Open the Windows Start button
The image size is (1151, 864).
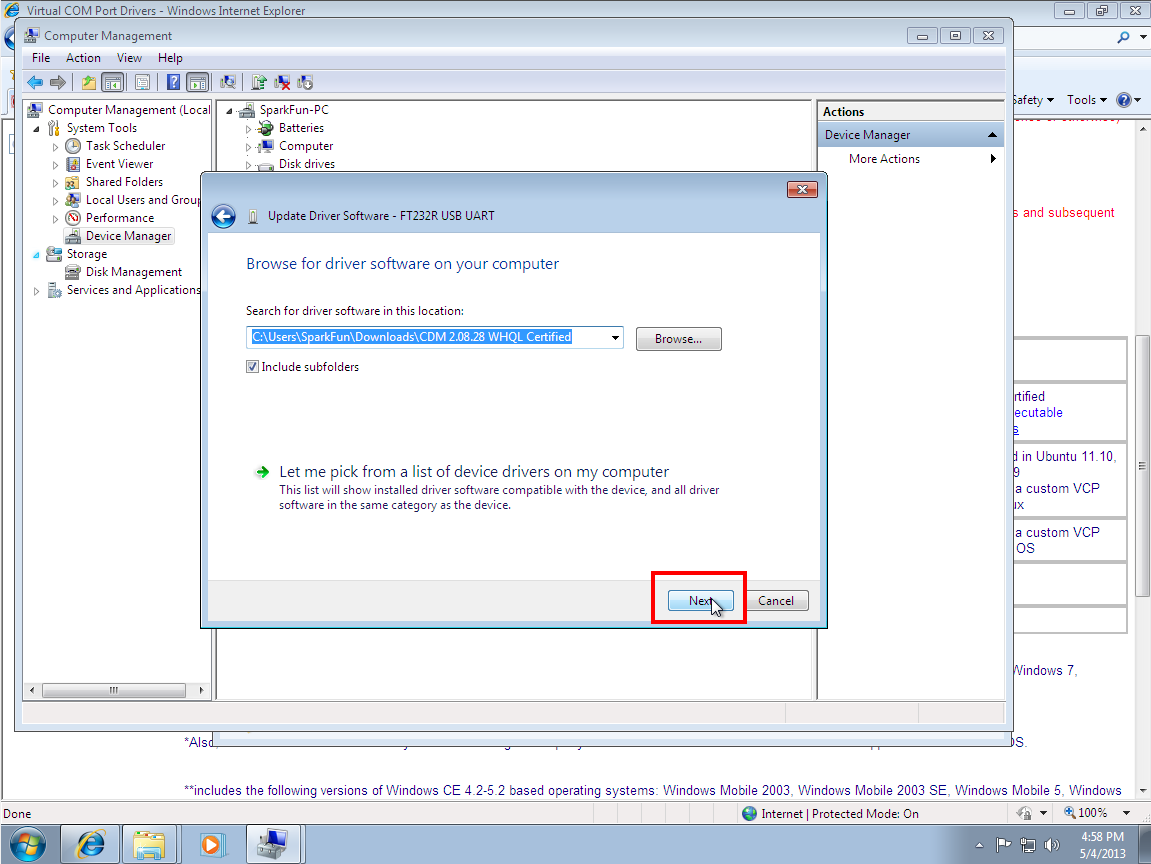(x=28, y=844)
